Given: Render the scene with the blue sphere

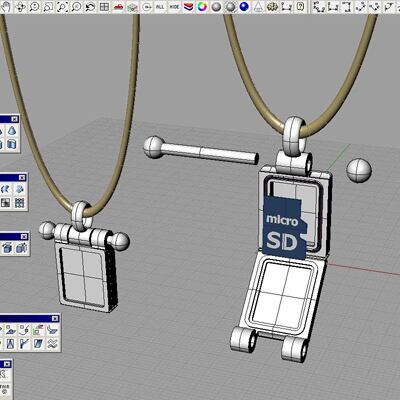Looking at the screenshot, I should pos(244,6).
